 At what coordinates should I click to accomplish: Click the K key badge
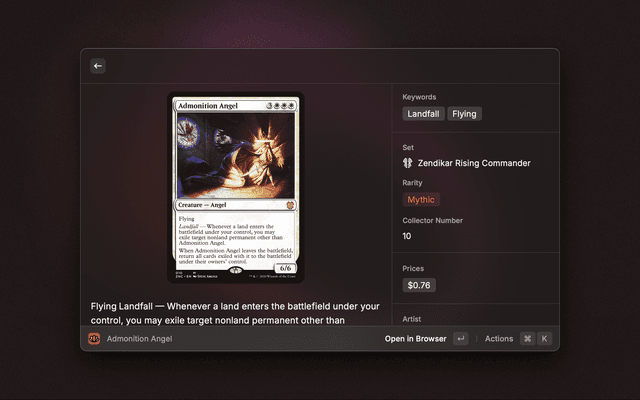(545, 339)
